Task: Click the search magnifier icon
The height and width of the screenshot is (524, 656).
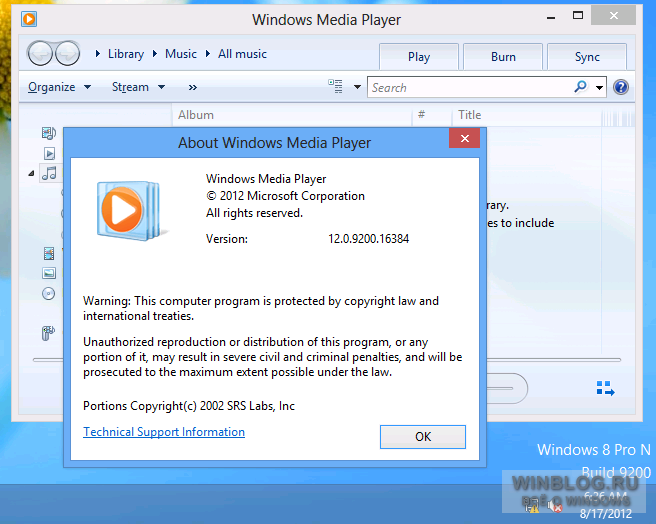Action: tap(580, 87)
